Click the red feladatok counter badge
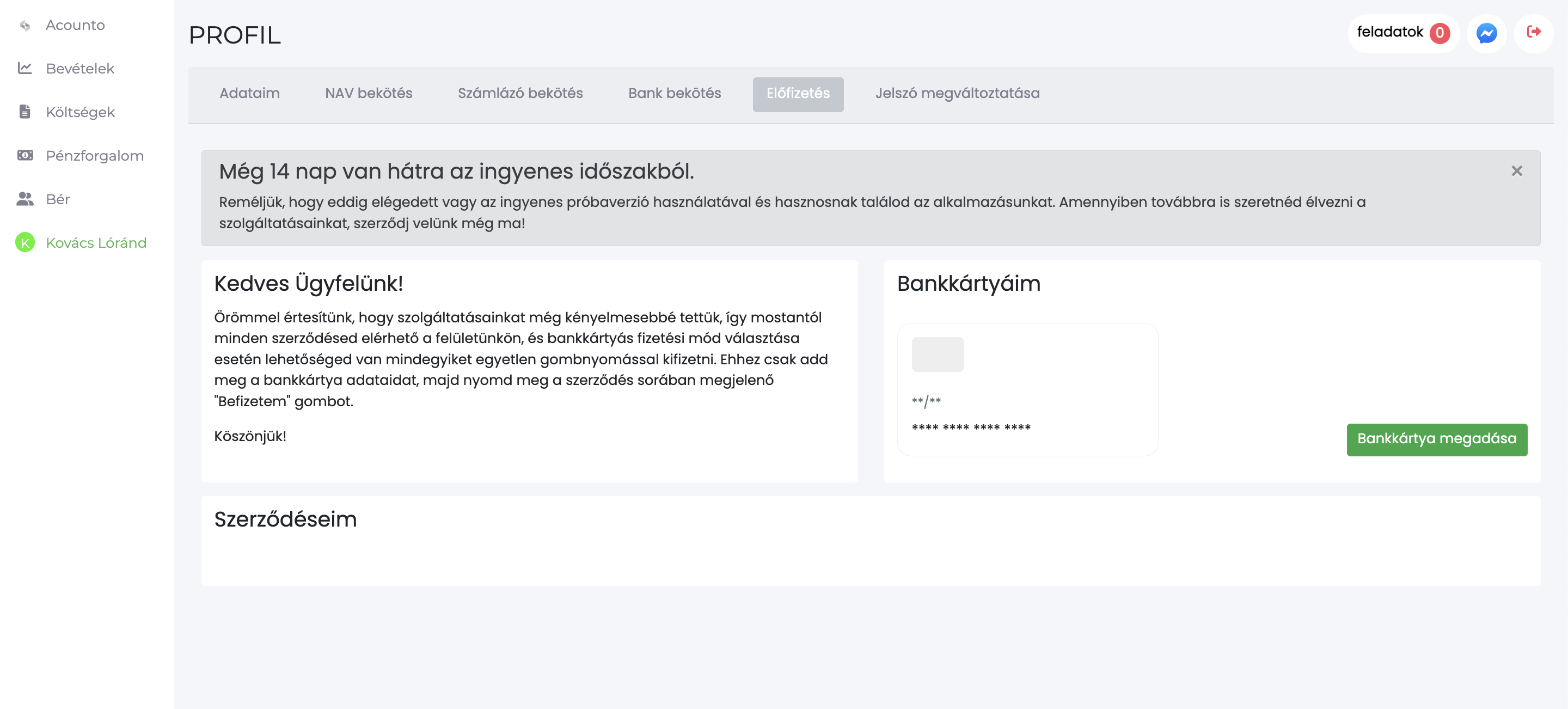Image resolution: width=1568 pixels, height=709 pixels. pos(1440,33)
